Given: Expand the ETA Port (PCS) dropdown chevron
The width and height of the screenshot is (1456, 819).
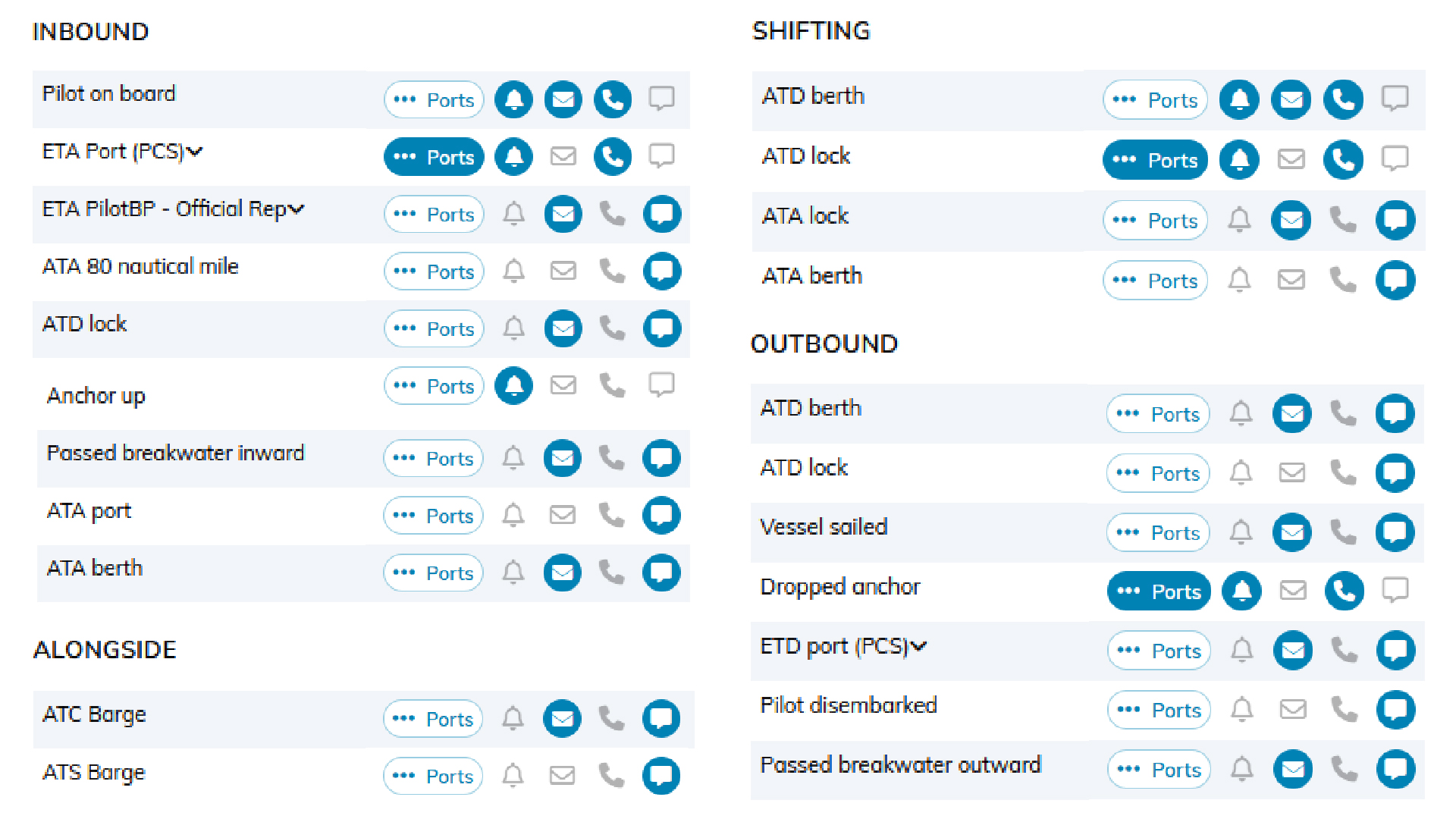Looking at the screenshot, I should 195,152.
